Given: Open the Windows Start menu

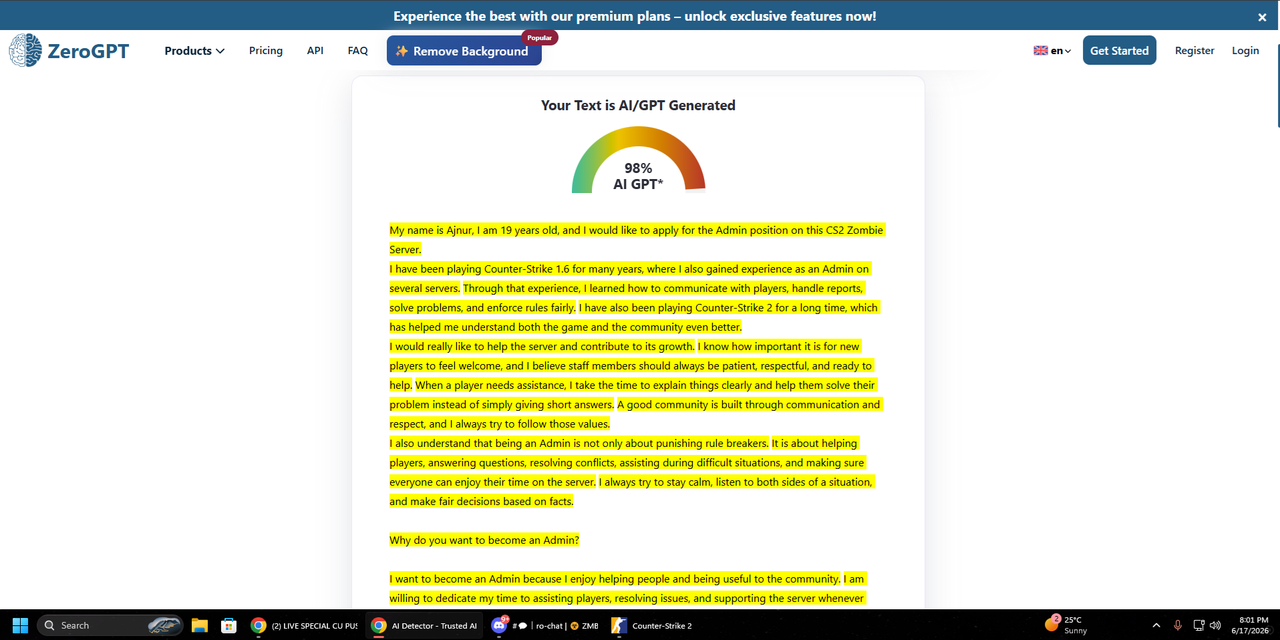Looking at the screenshot, I should [20, 625].
